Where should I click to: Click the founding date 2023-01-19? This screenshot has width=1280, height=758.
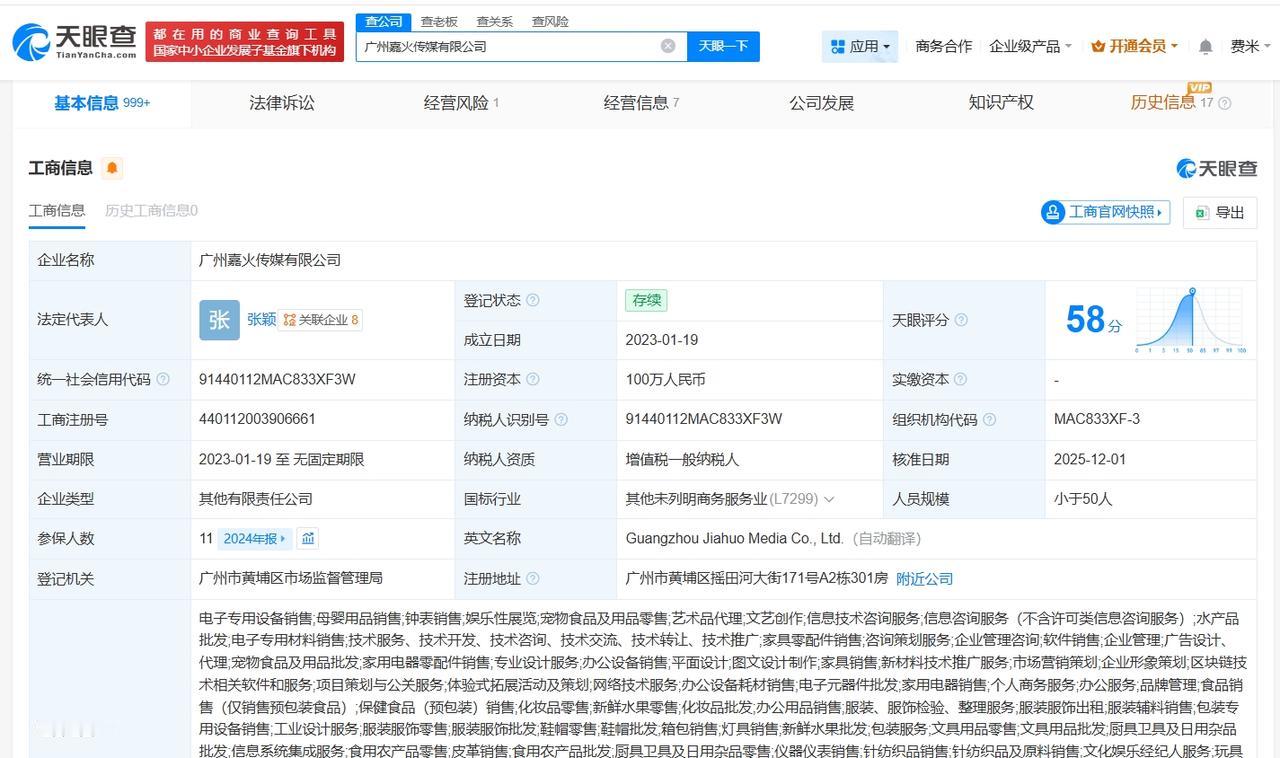[662, 340]
